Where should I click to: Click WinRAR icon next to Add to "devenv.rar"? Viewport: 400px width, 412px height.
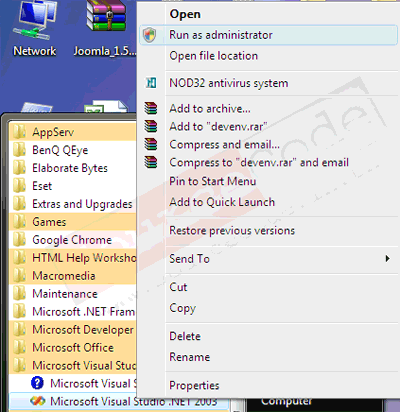tap(151, 126)
